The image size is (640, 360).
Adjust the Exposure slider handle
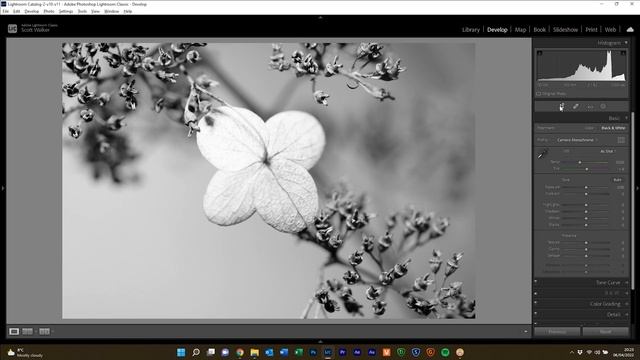pyautogui.click(x=586, y=187)
